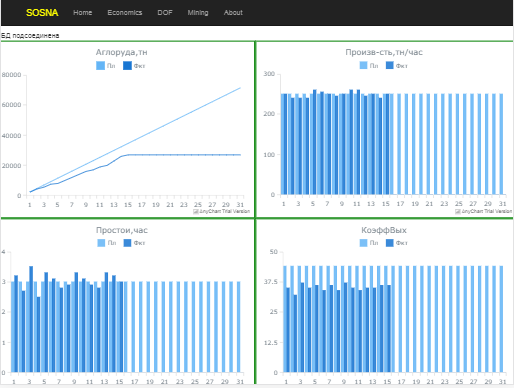514x388 pixels.
Task: Click the day 5 Фкт bar in Произв-сть chart
Action: [315, 142]
